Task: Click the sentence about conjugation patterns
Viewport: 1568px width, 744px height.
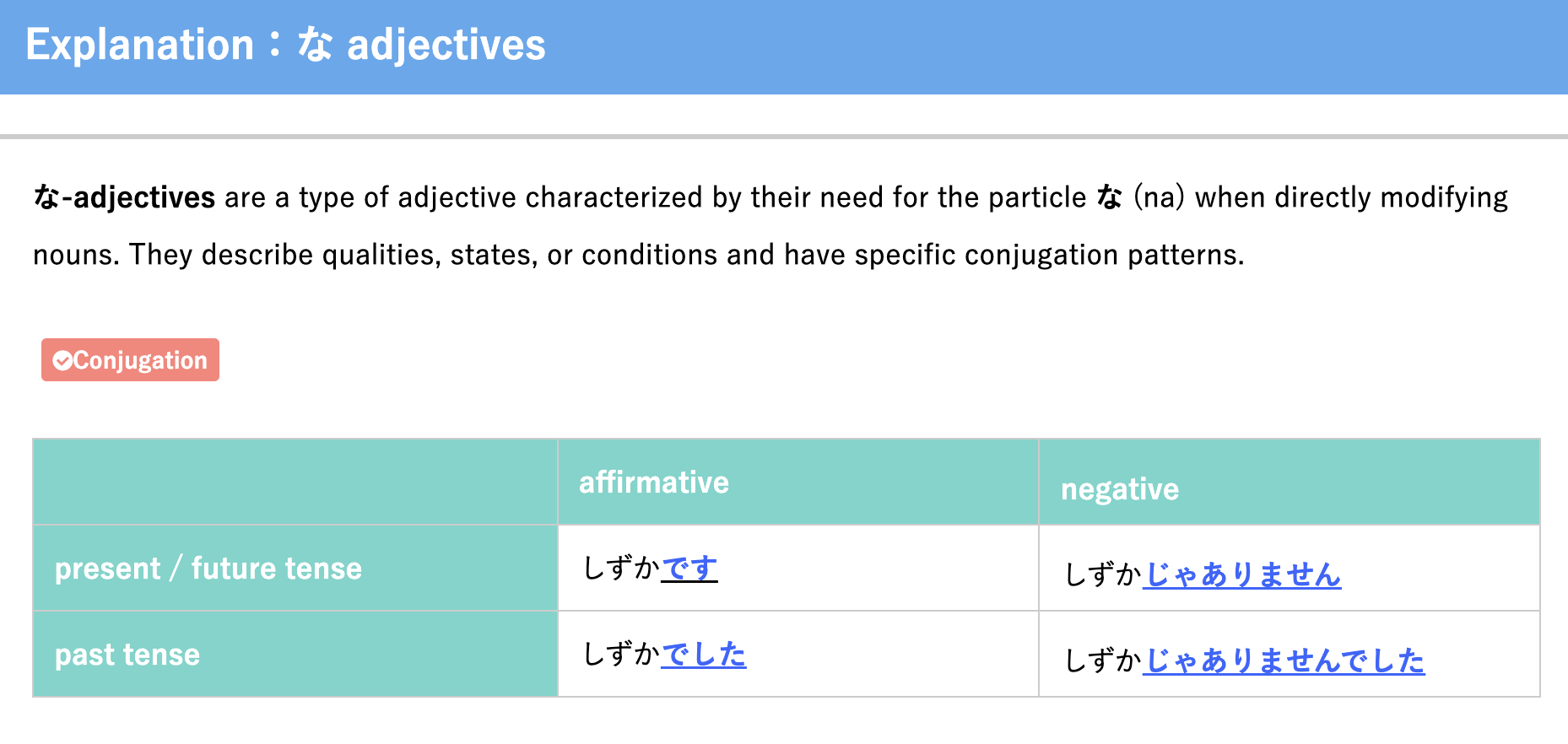Action: 639,255
